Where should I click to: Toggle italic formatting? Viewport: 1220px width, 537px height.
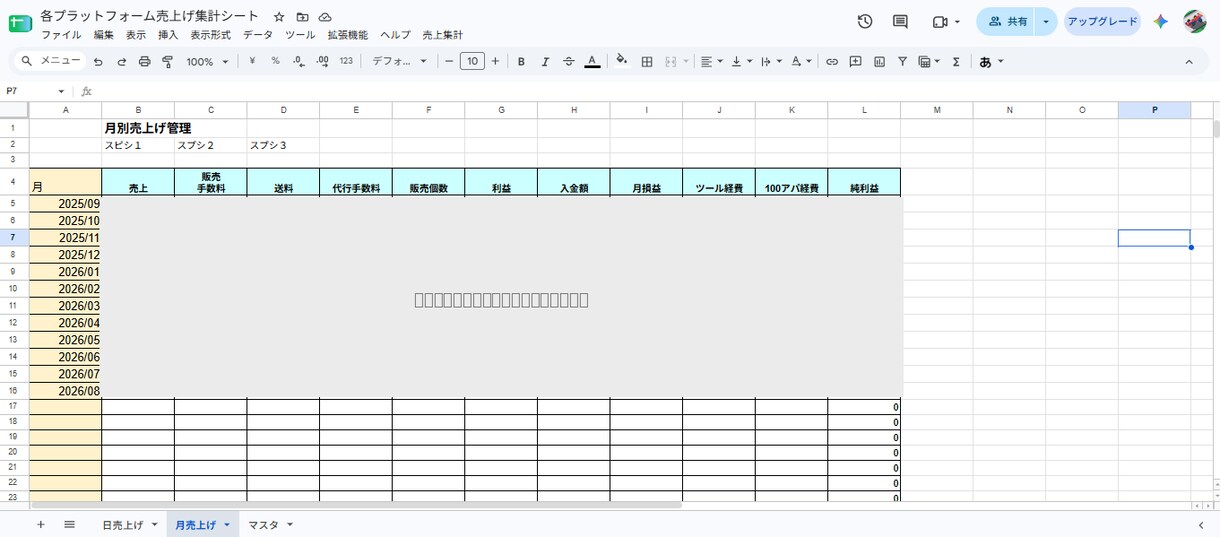[x=545, y=61]
